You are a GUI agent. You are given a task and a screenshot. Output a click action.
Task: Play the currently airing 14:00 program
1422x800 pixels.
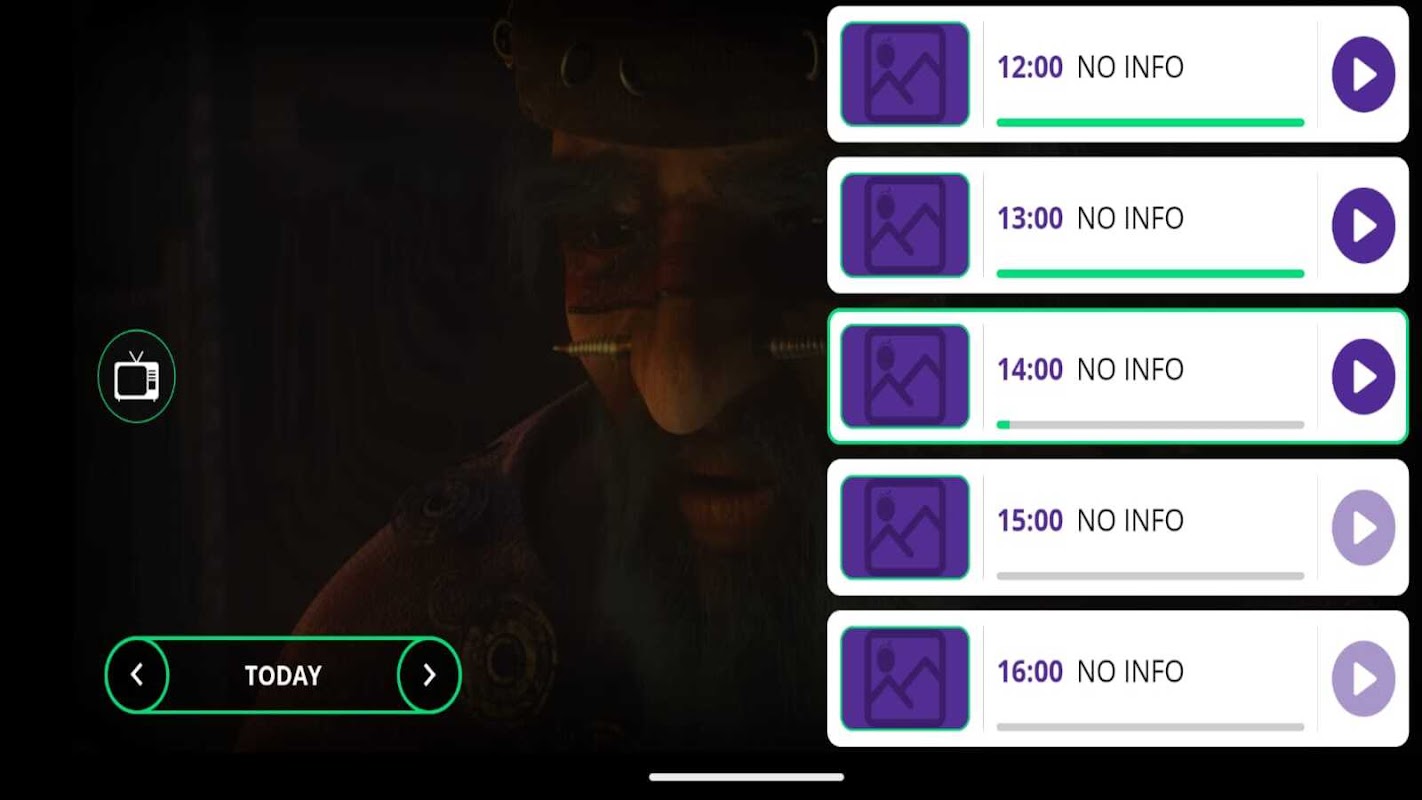(1363, 376)
